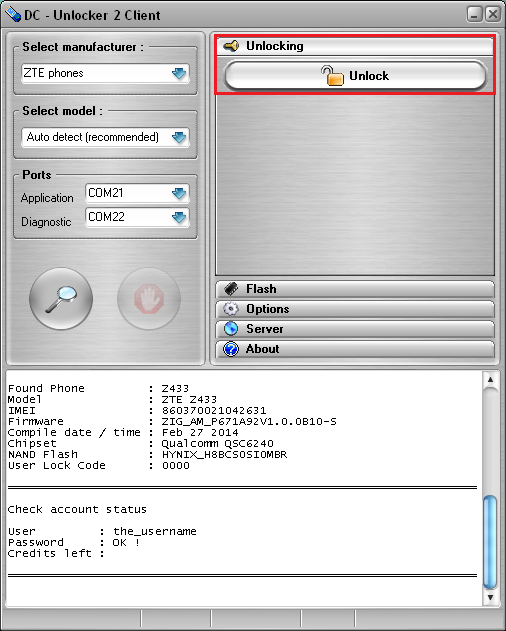The image size is (506, 631).
Task: Click the chip icon next to Flash
Action: pyautogui.click(x=231, y=289)
